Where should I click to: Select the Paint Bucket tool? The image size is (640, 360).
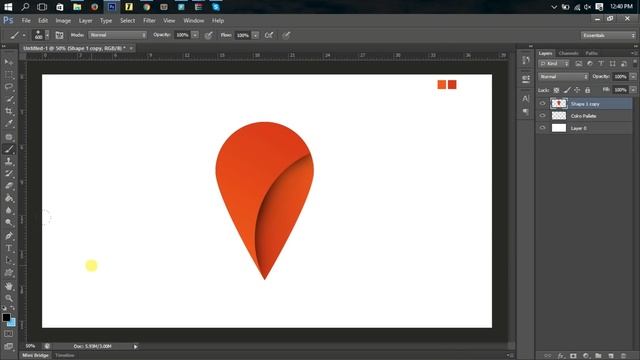click(x=9, y=198)
